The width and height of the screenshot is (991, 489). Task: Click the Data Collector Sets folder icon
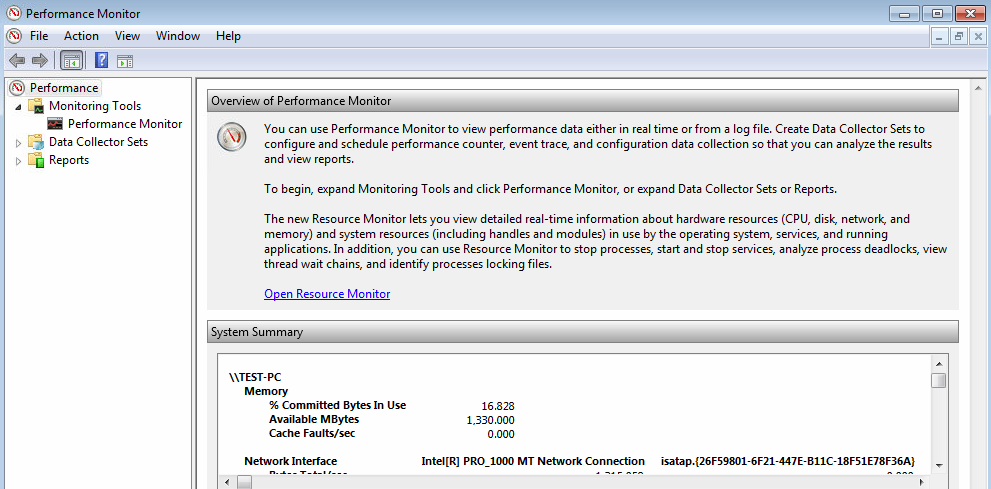click(x=35, y=142)
